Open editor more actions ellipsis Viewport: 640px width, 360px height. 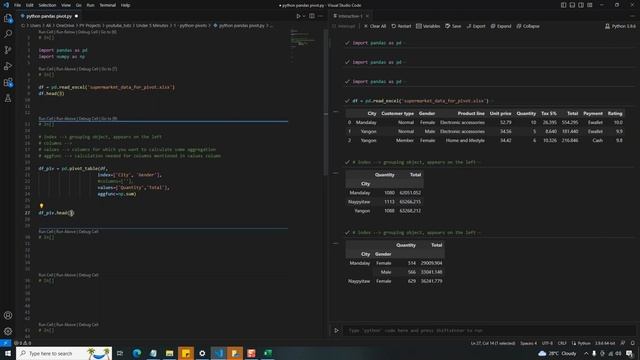click(x=320, y=16)
